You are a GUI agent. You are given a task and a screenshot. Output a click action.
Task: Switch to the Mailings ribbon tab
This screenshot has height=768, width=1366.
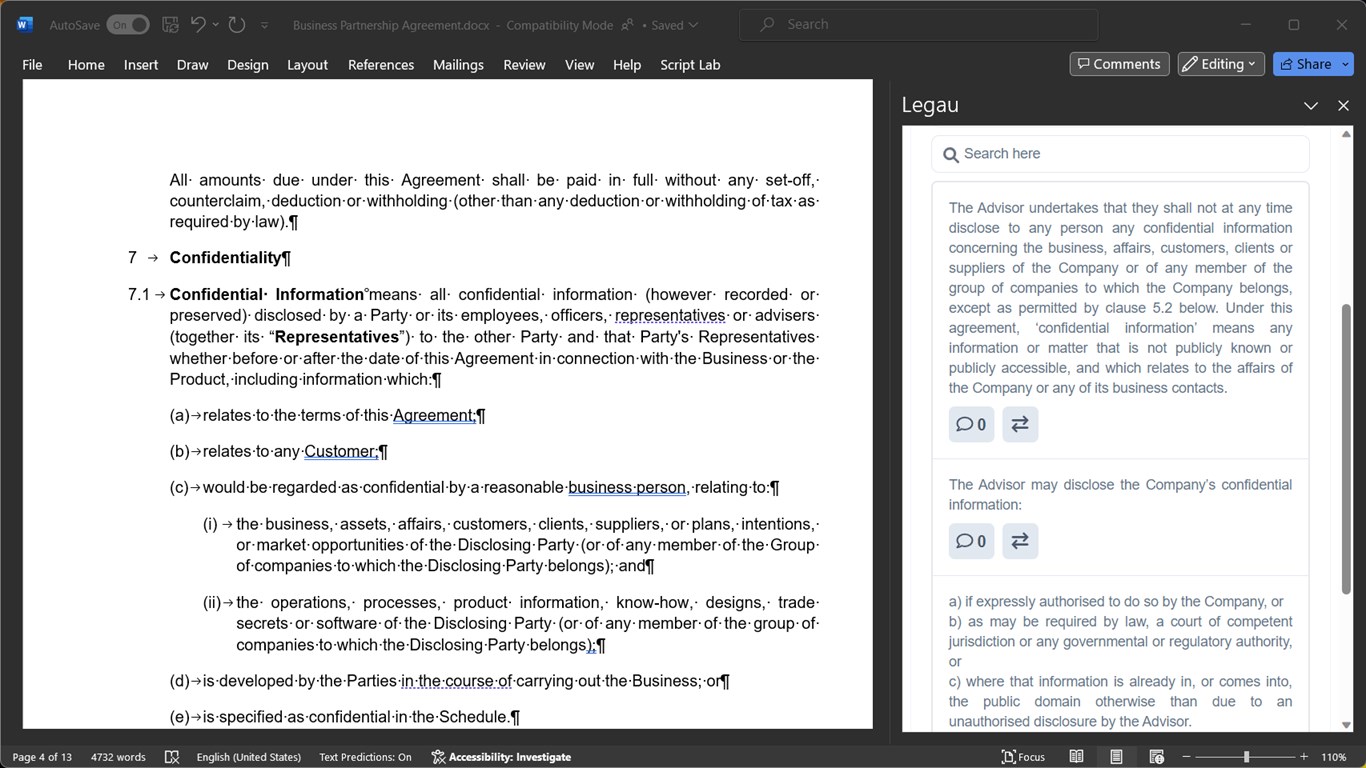(x=458, y=64)
